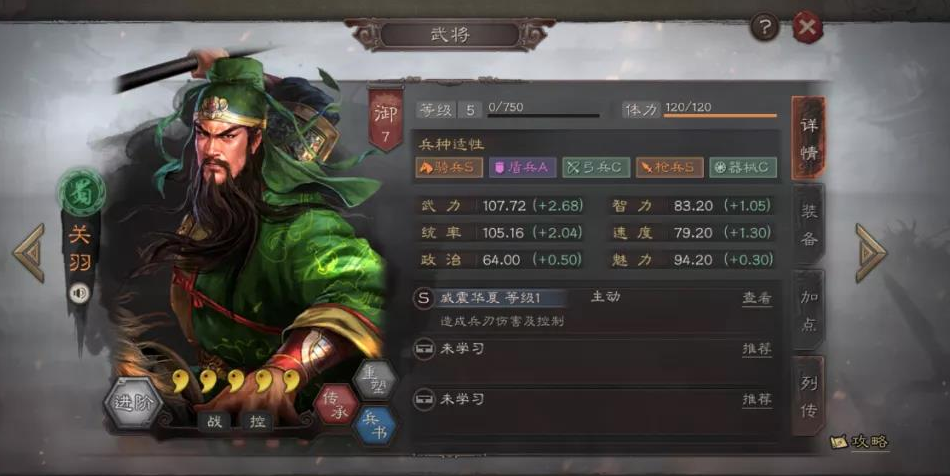
Task: Tap the red 御 7 banner badge
Action: (385, 120)
